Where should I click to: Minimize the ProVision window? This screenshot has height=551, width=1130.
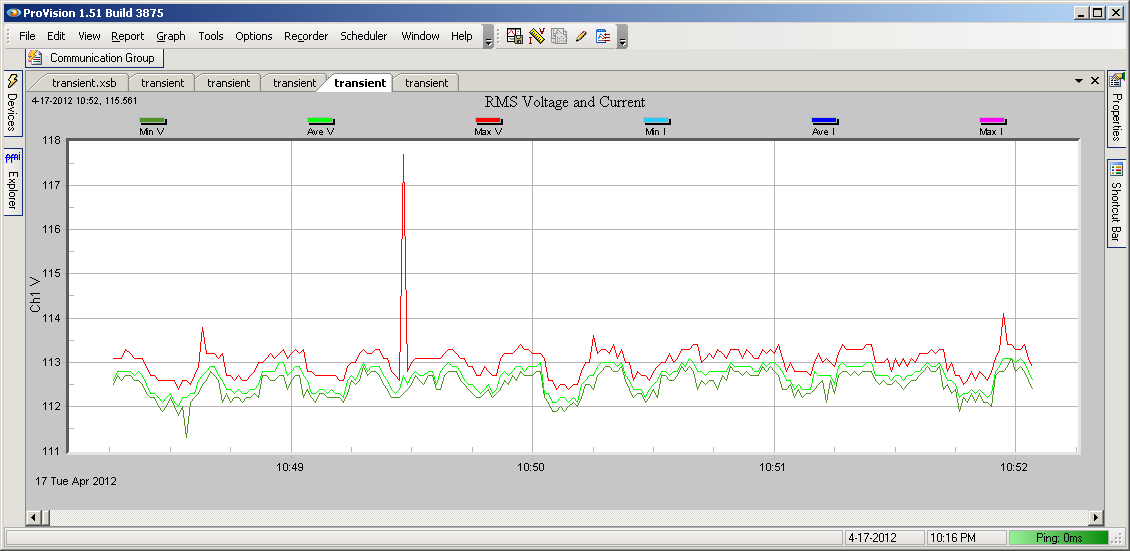pos(1082,12)
